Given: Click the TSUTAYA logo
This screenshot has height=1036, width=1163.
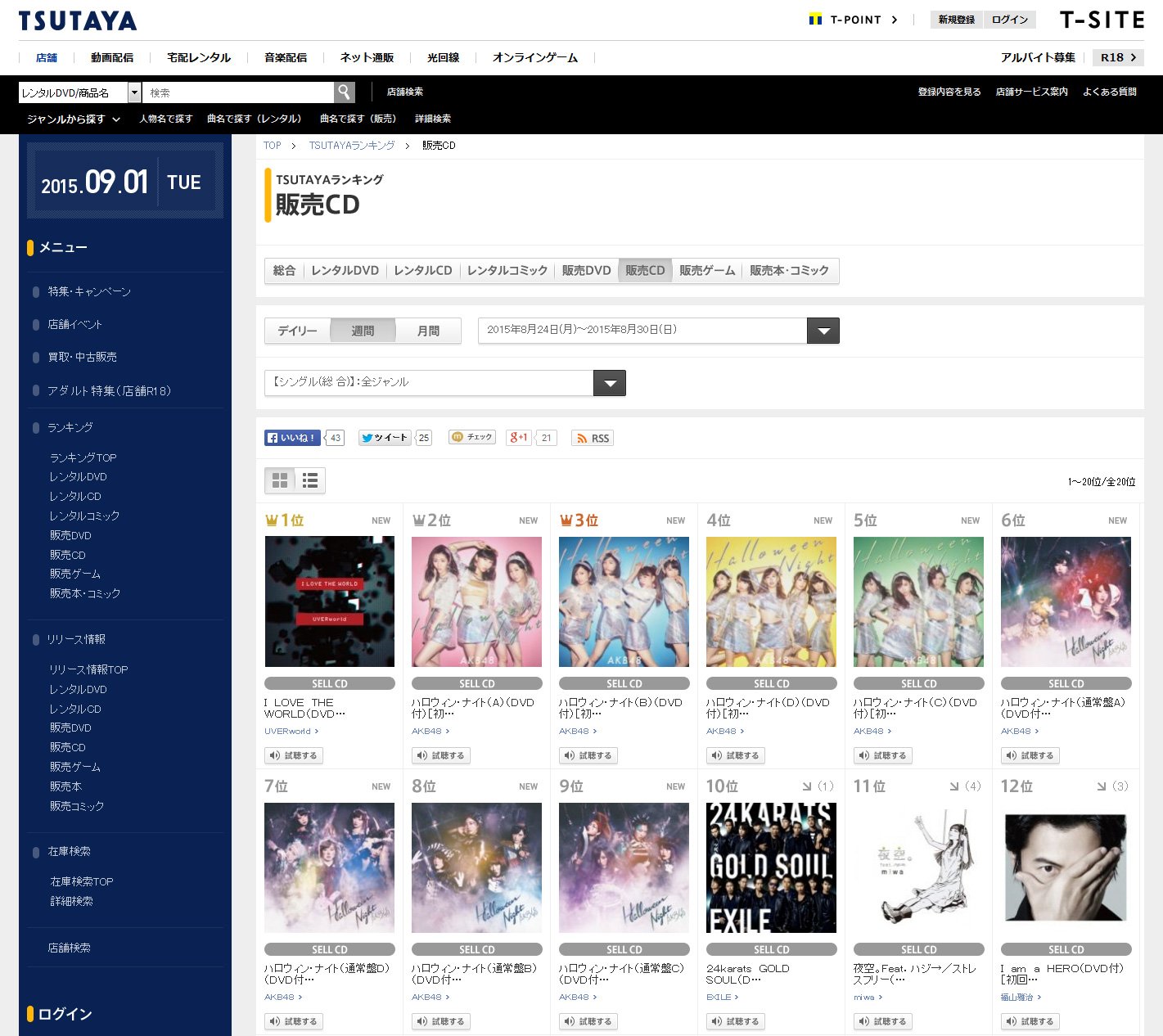Looking at the screenshot, I should click(x=78, y=20).
